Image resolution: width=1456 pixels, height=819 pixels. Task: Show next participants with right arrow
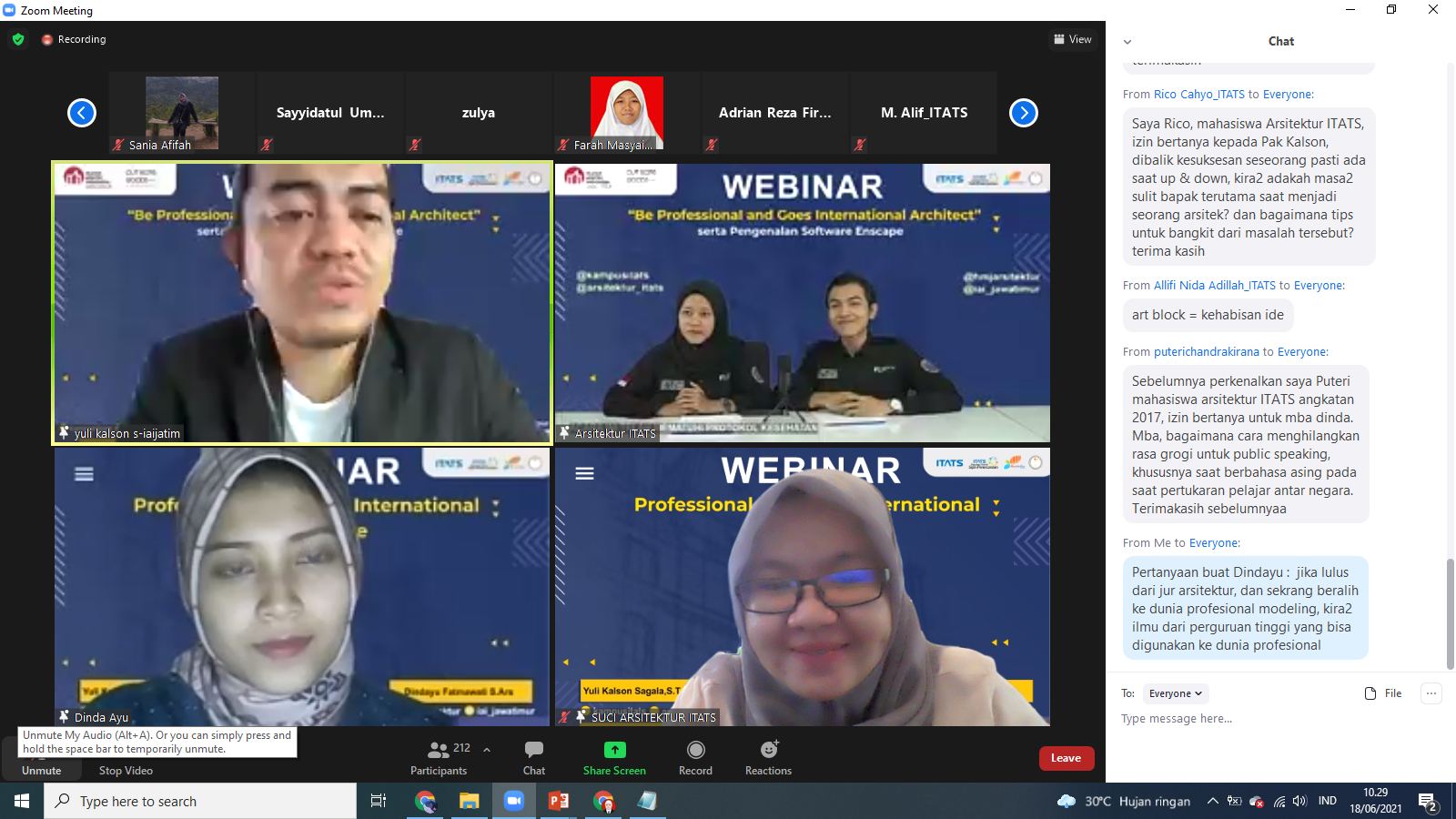(1024, 113)
